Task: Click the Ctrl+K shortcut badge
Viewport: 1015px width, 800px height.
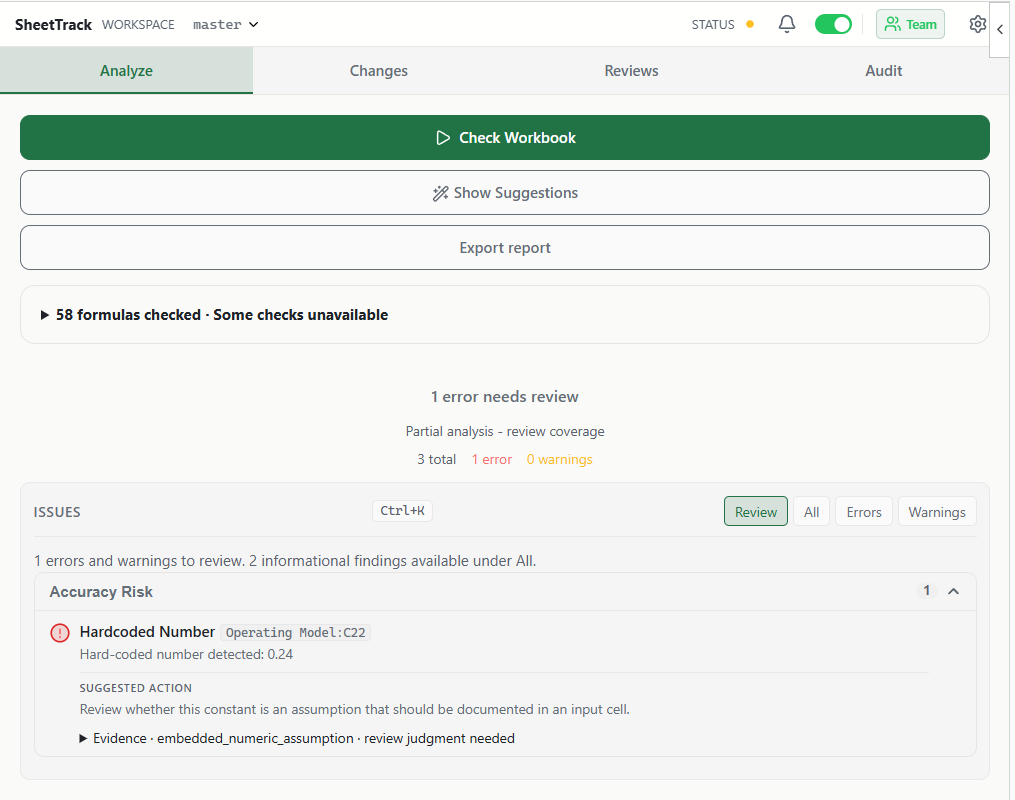Action: pos(402,511)
